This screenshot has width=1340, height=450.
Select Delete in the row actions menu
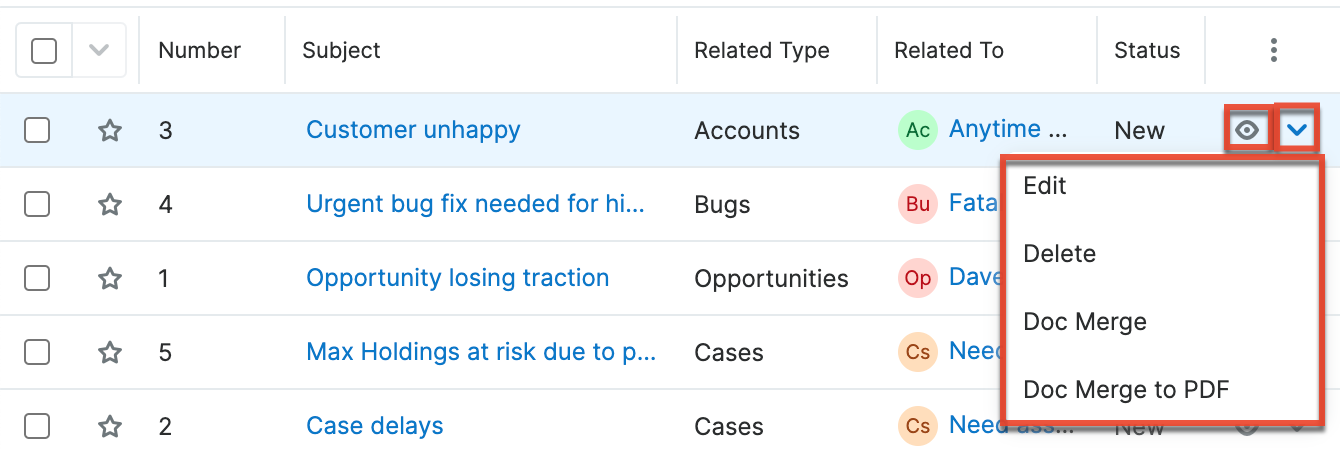[1059, 254]
